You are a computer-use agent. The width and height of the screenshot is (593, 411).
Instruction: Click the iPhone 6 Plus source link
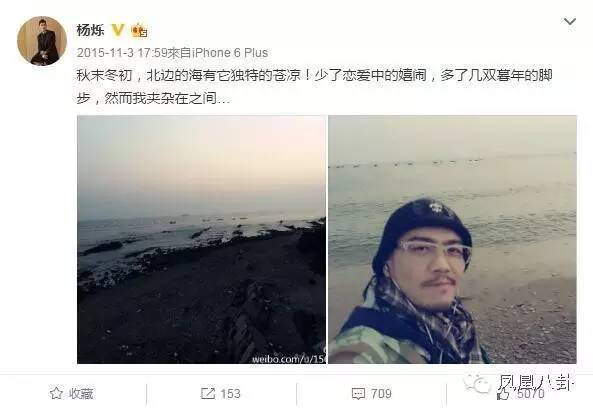click(230, 53)
